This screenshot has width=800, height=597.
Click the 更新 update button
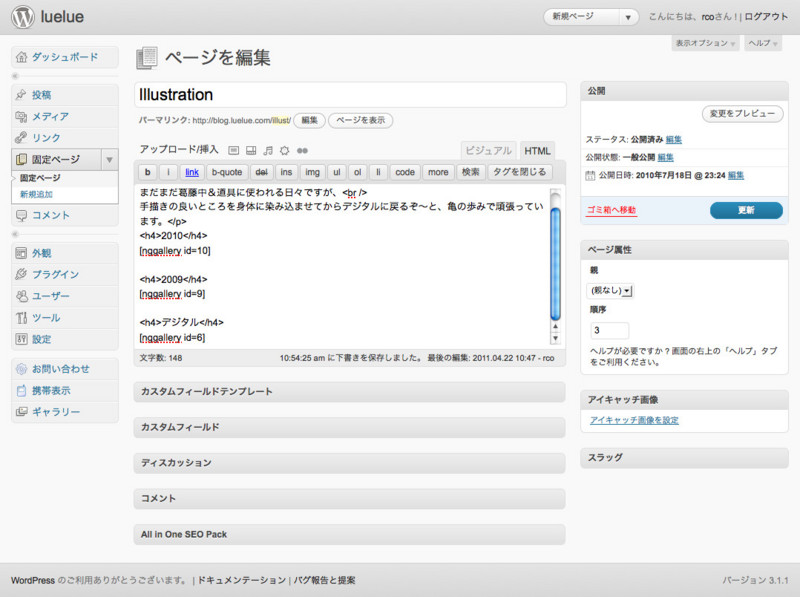(x=745, y=210)
